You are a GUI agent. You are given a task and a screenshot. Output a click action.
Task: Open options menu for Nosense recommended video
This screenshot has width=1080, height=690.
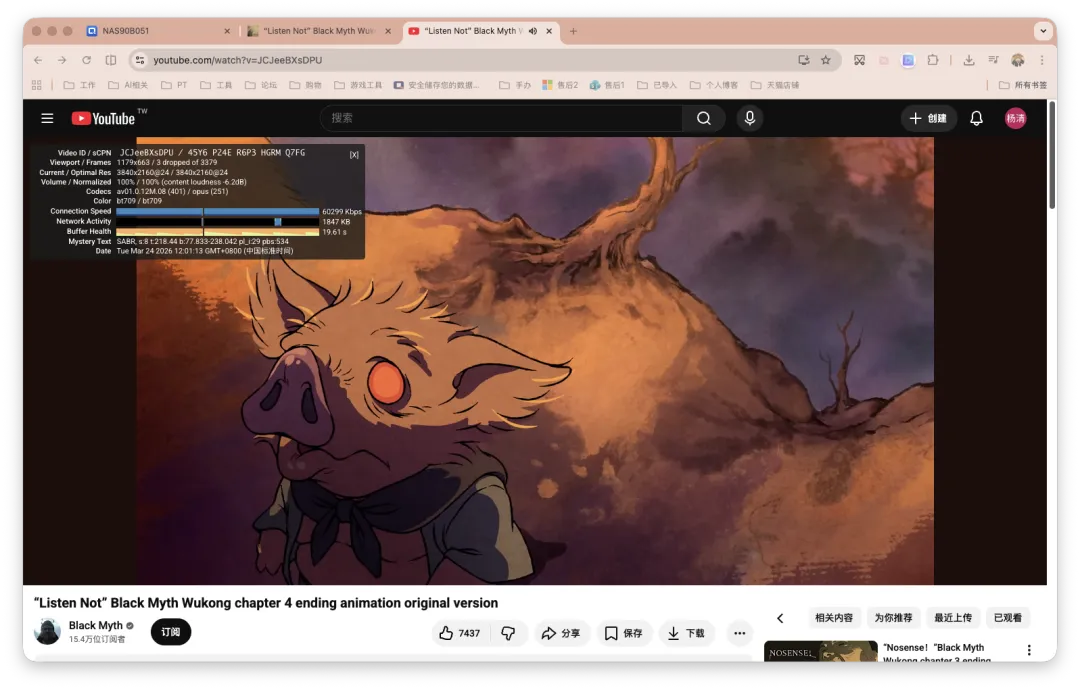pos(1029,650)
